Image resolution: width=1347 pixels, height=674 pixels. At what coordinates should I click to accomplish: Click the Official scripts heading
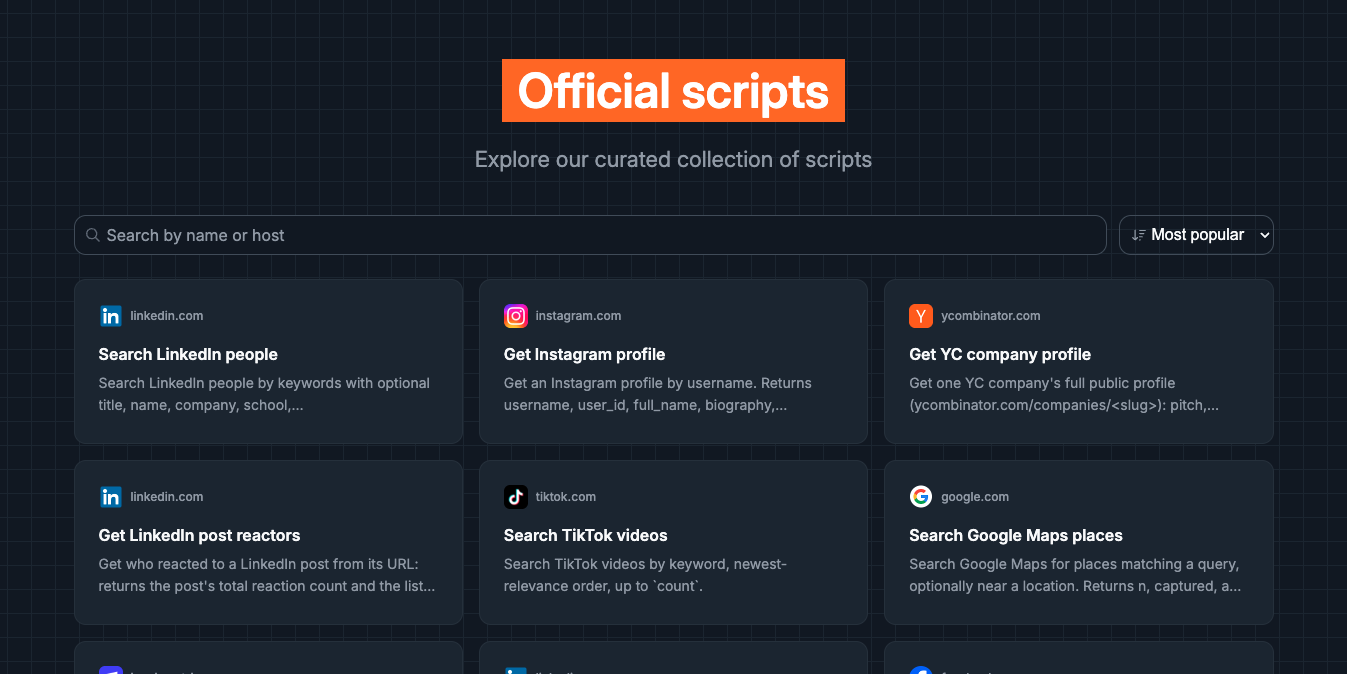[x=673, y=91]
